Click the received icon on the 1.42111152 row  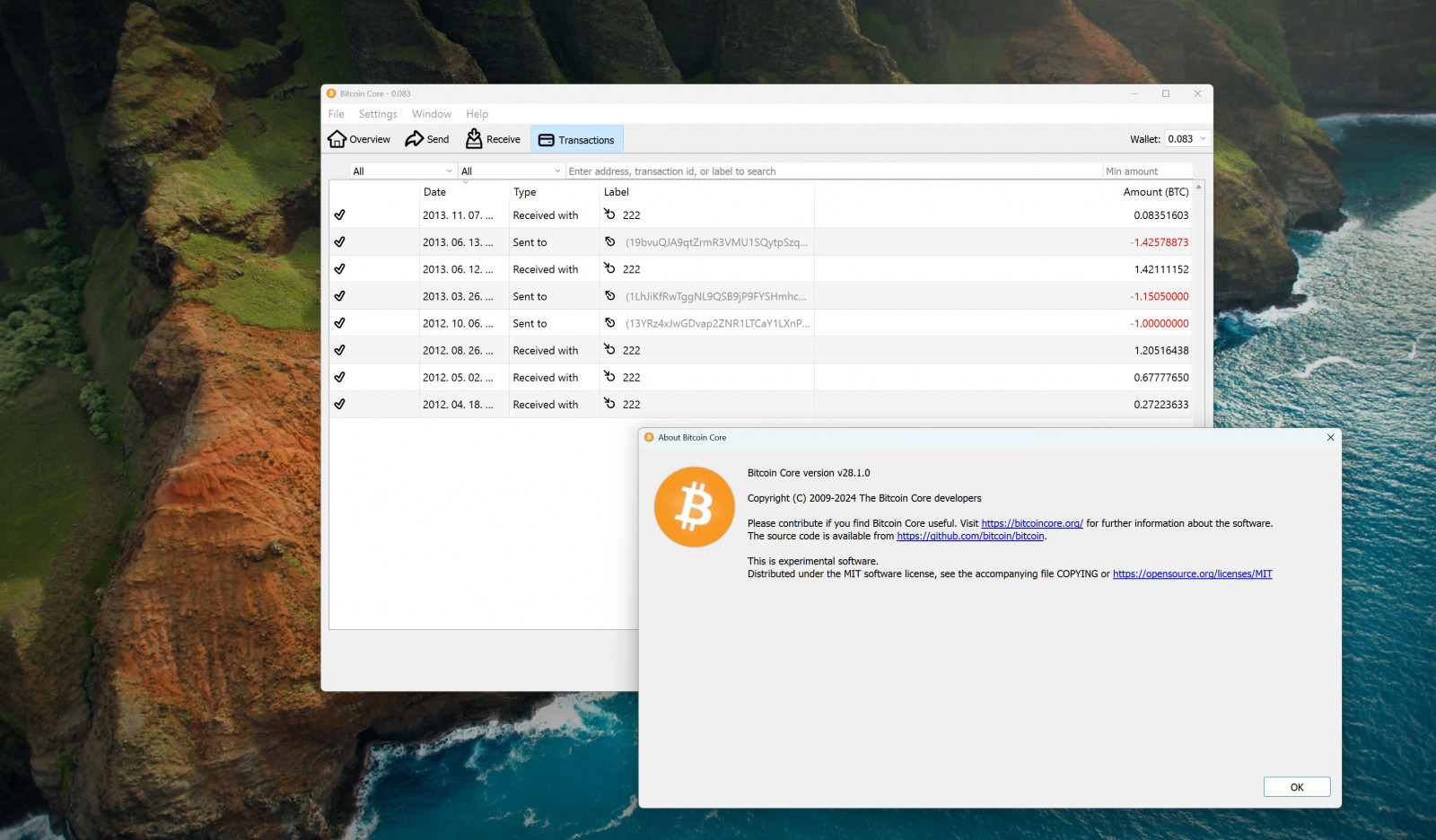click(610, 269)
